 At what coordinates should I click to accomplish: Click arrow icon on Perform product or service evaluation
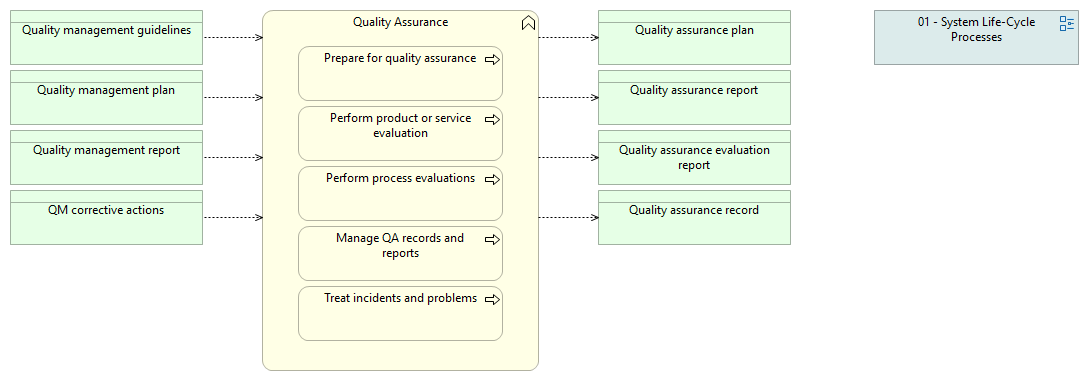(492, 119)
